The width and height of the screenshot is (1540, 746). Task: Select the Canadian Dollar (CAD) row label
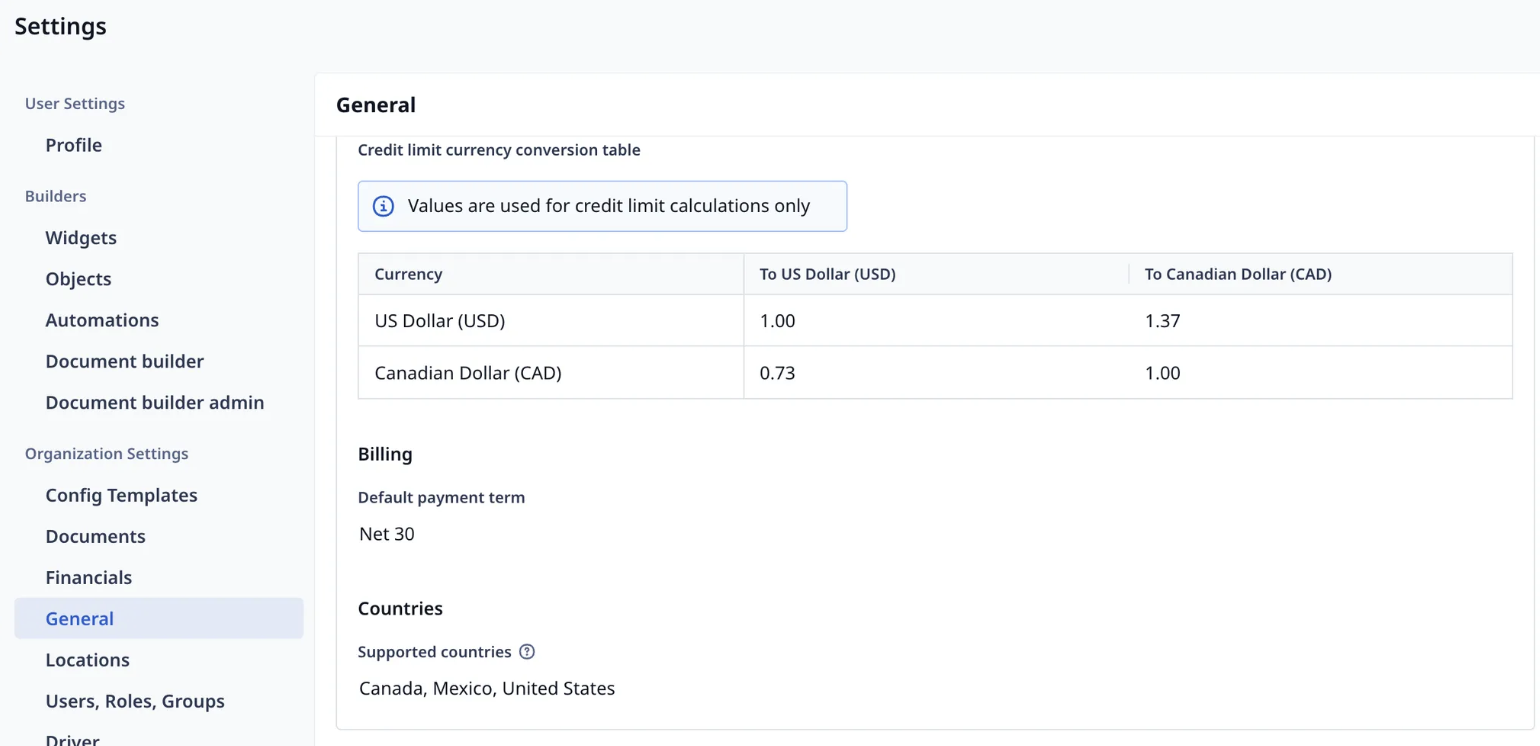pyautogui.click(x=468, y=373)
